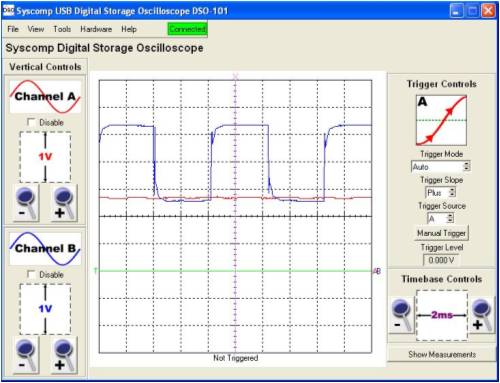Toggle Channel B Disable checkbox
Screen dimensions: 500x383
tap(31, 274)
